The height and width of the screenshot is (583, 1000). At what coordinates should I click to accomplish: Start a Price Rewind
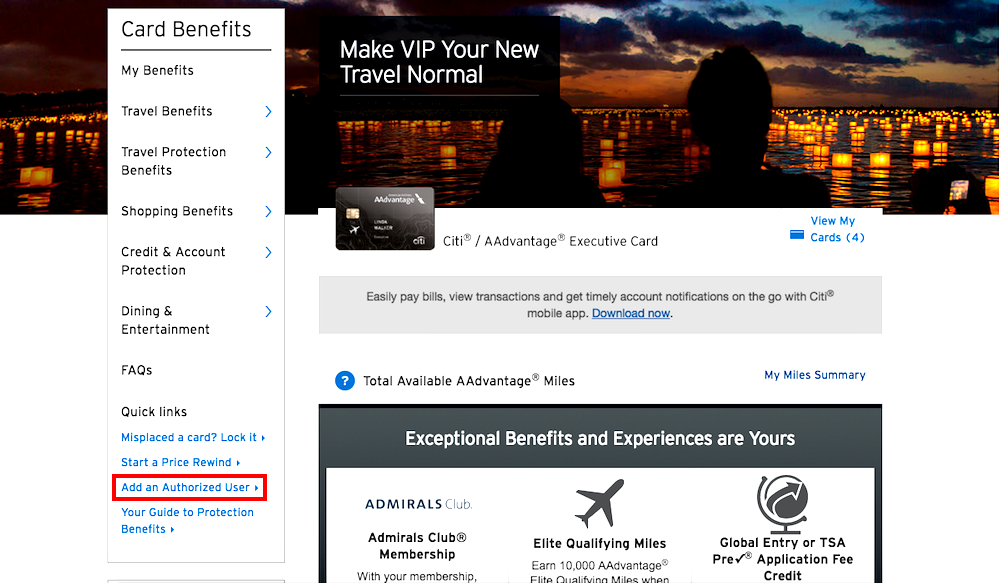click(x=179, y=462)
